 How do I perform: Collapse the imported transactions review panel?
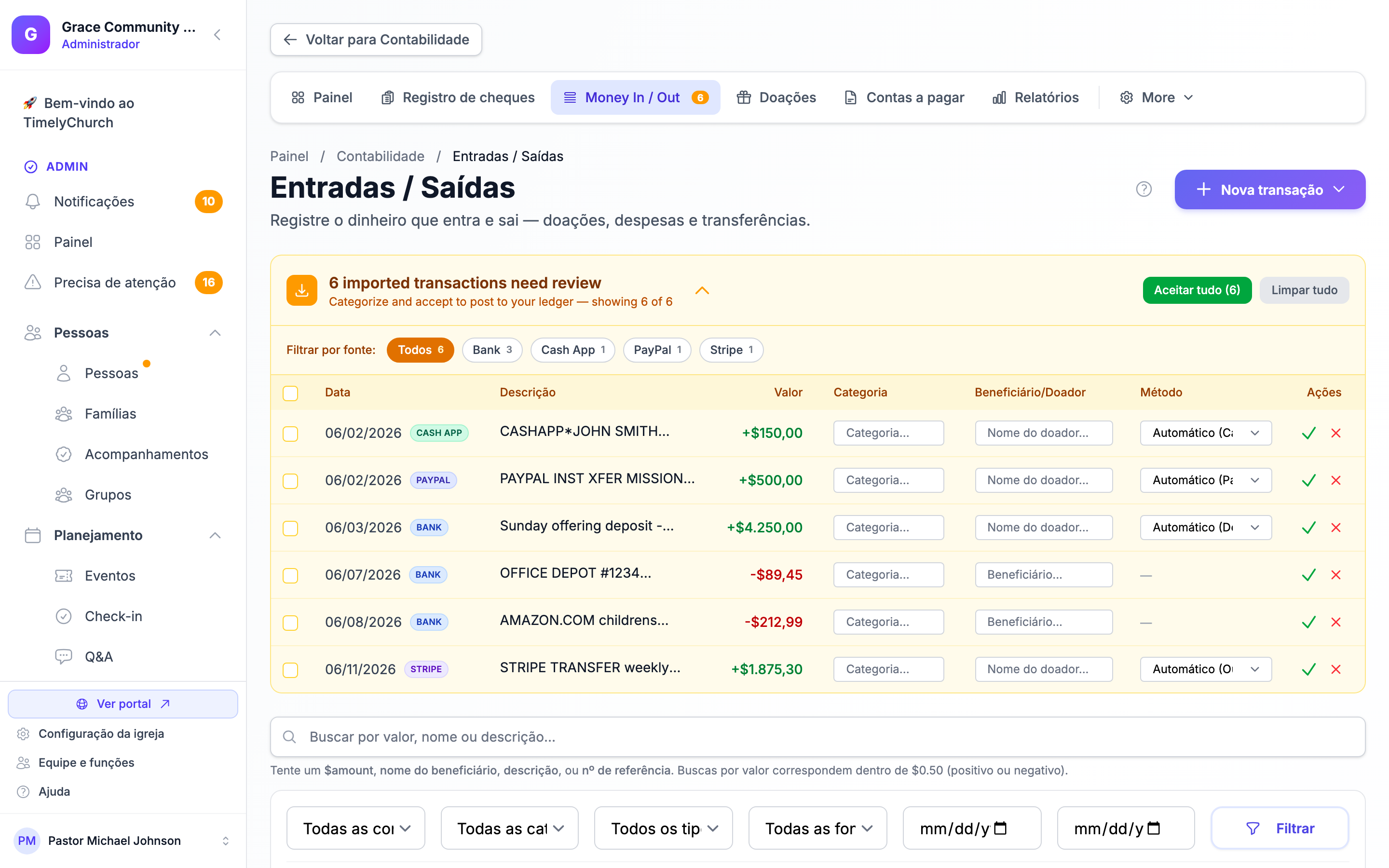pyautogui.click(x=702, y=290)
